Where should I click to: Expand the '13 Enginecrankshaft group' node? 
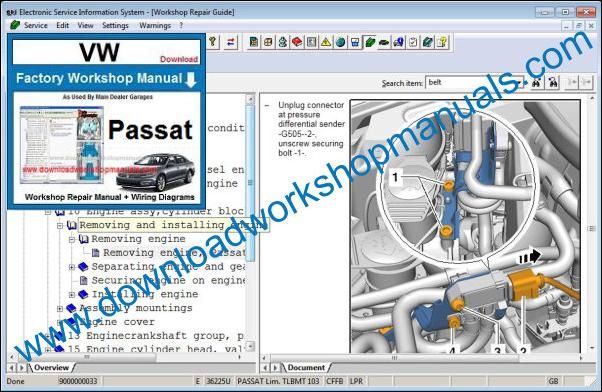[x=48, y=336]
